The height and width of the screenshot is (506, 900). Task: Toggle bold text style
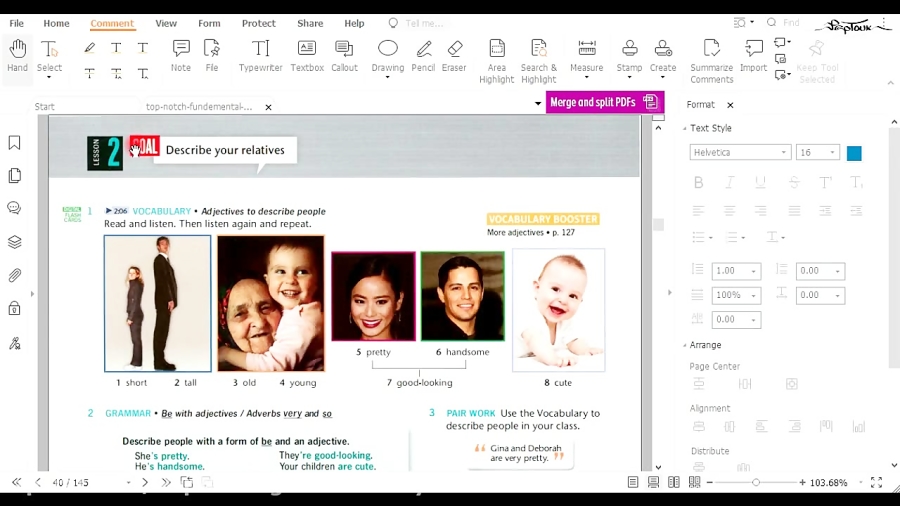point(698,182)
